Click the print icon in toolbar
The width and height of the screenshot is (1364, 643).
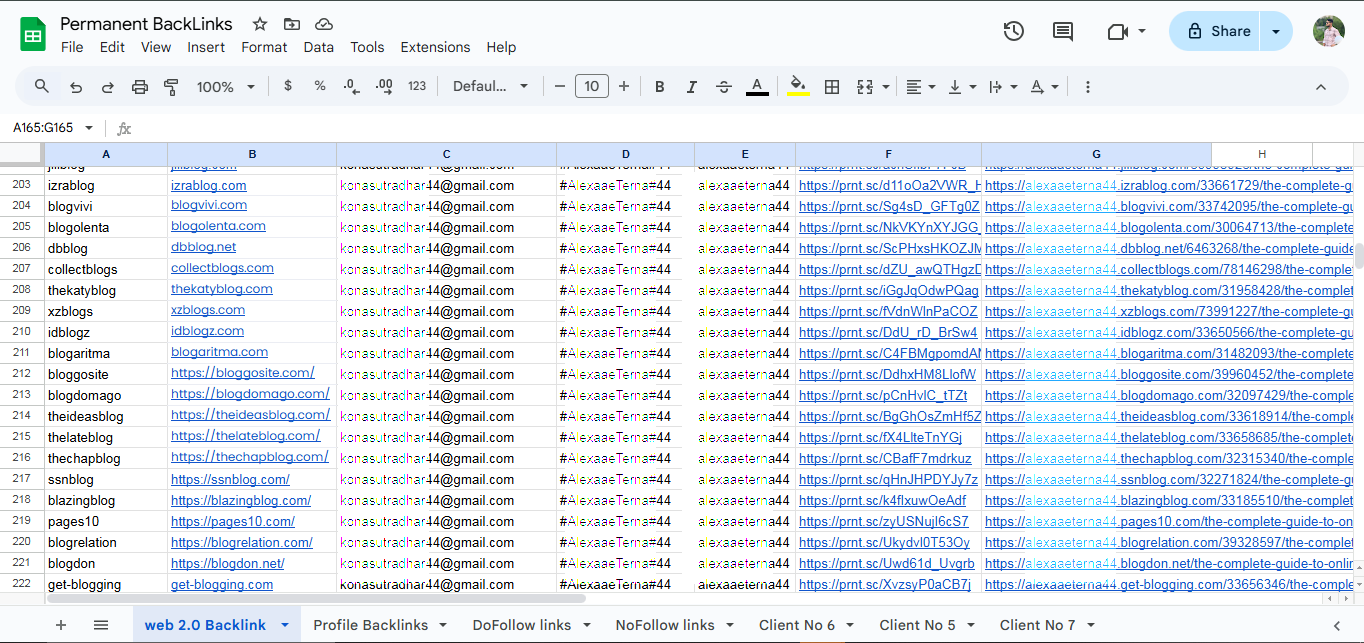[140, 87]
